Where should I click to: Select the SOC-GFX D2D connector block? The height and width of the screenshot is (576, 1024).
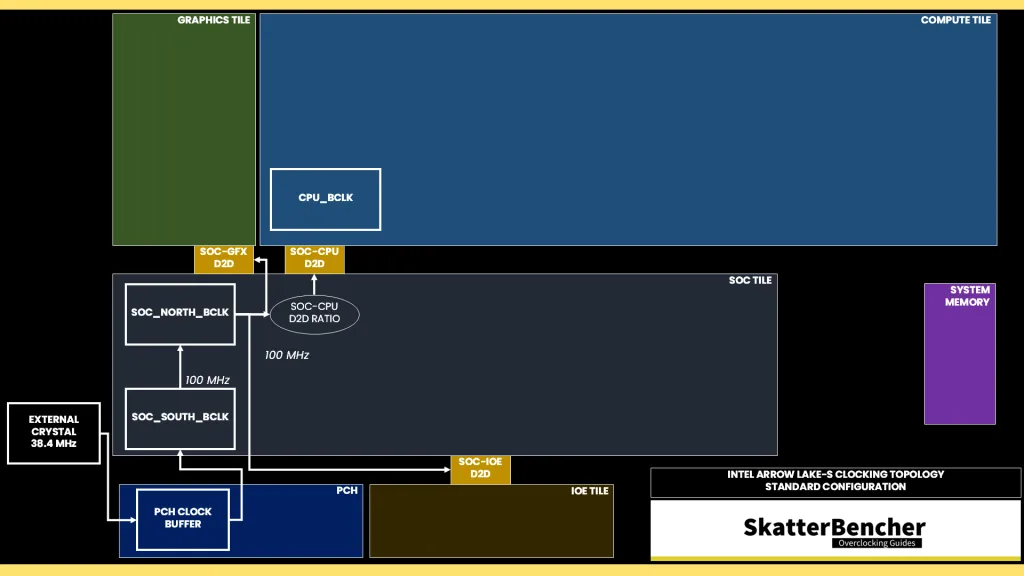click(223, 259)
